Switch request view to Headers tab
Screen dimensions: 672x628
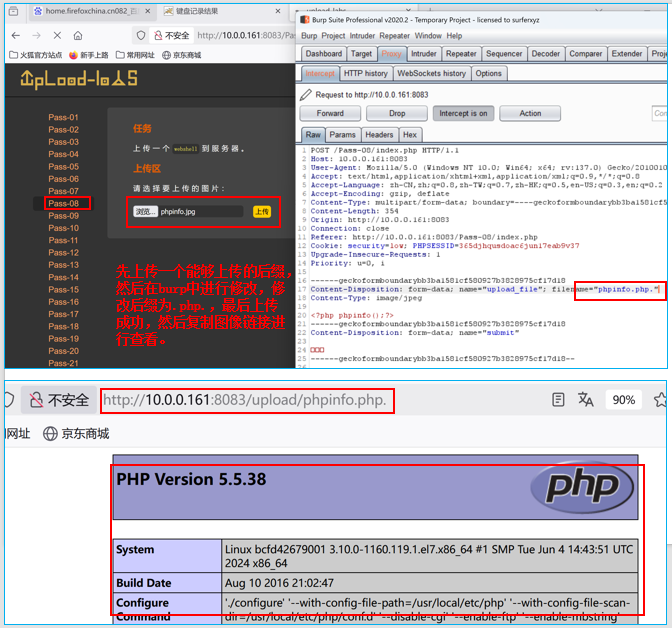(379, 135)
